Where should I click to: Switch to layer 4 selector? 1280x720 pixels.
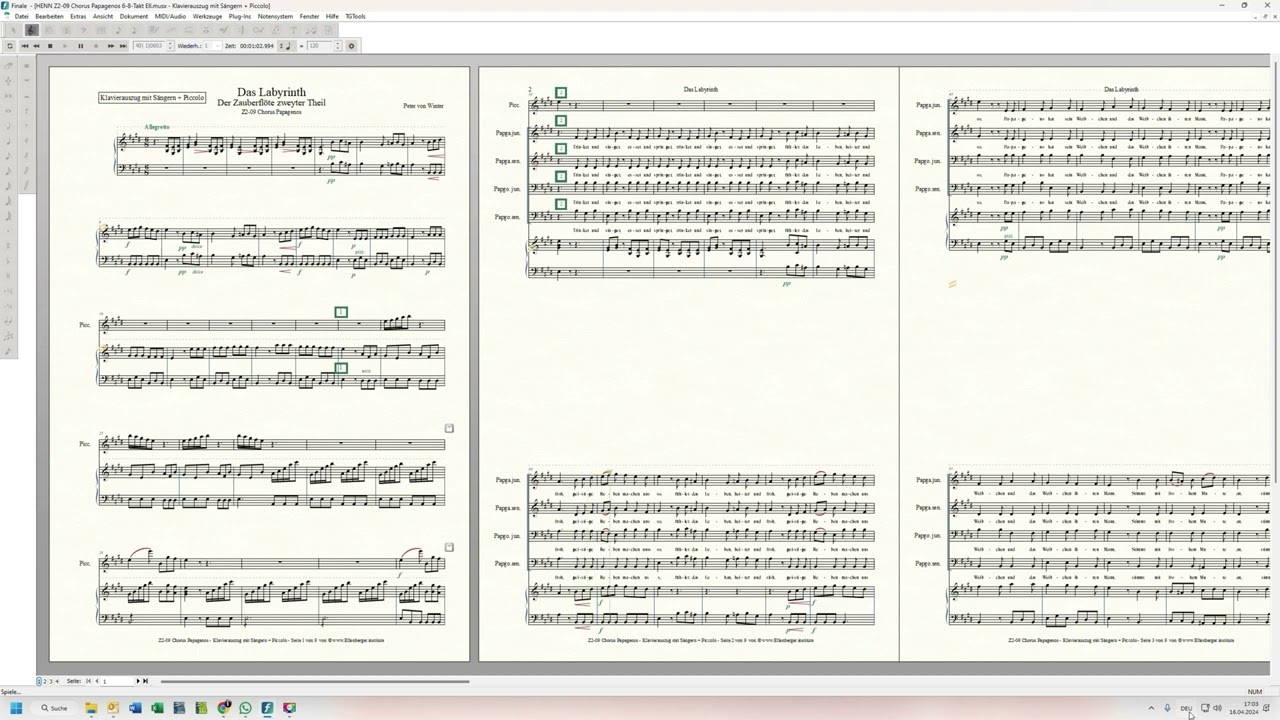(x=57, y=681)
